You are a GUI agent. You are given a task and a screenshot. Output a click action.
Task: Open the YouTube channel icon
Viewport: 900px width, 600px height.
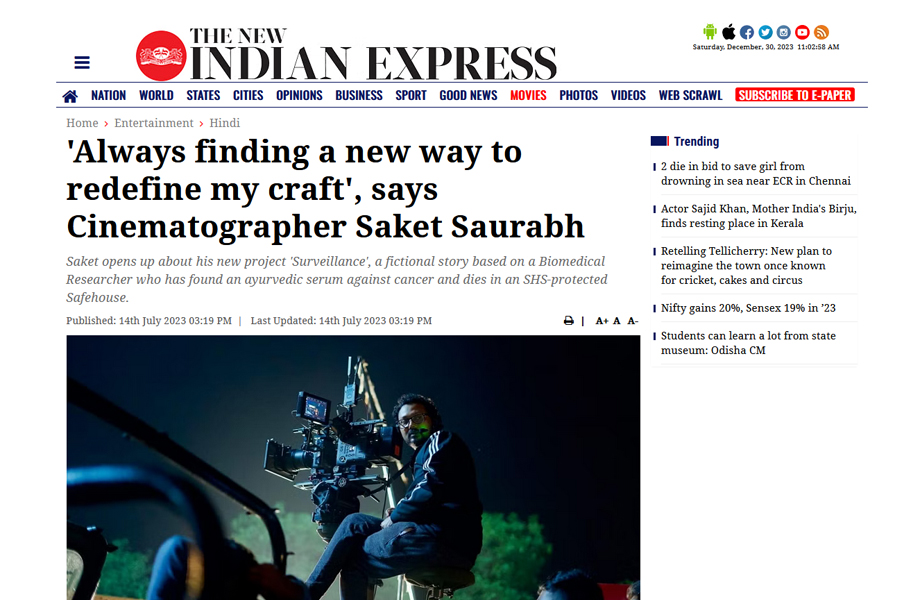click(x=802, y=32)
